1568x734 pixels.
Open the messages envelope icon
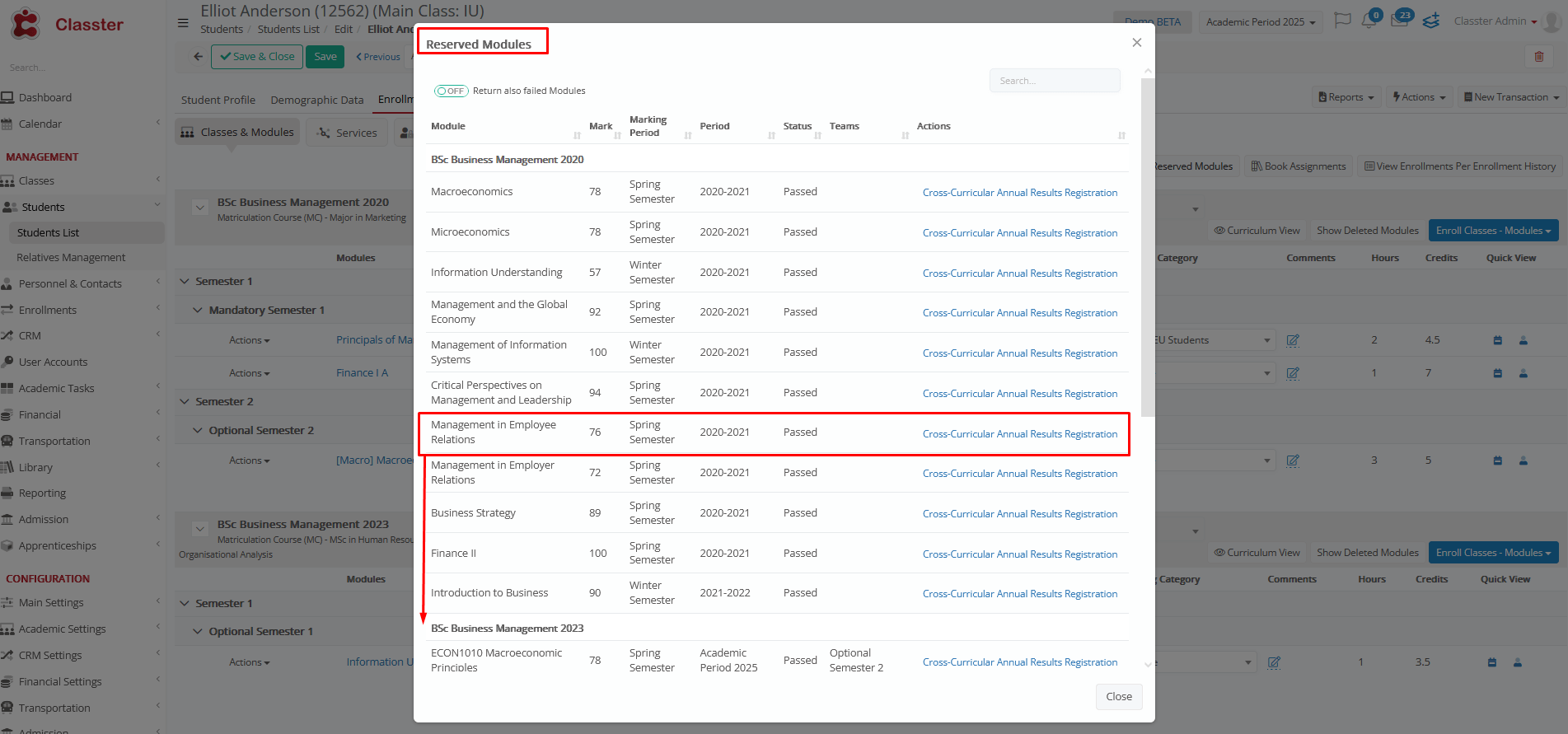[x=1400, y=21]
